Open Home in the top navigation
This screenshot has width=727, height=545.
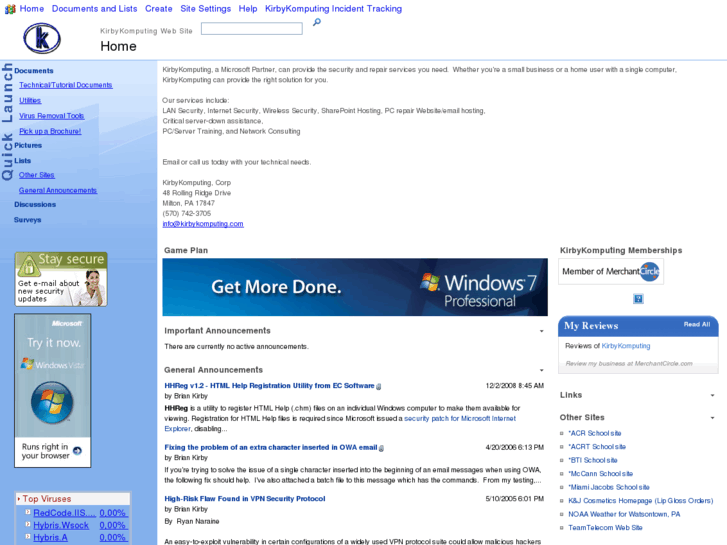(x=32, y=9)
